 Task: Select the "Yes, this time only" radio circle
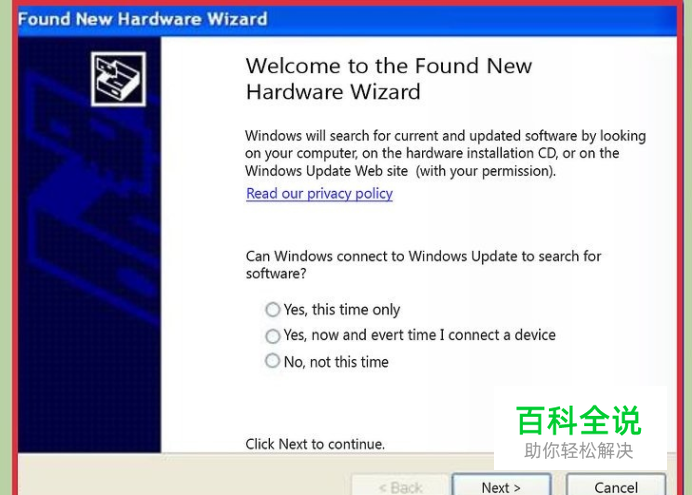273,309
